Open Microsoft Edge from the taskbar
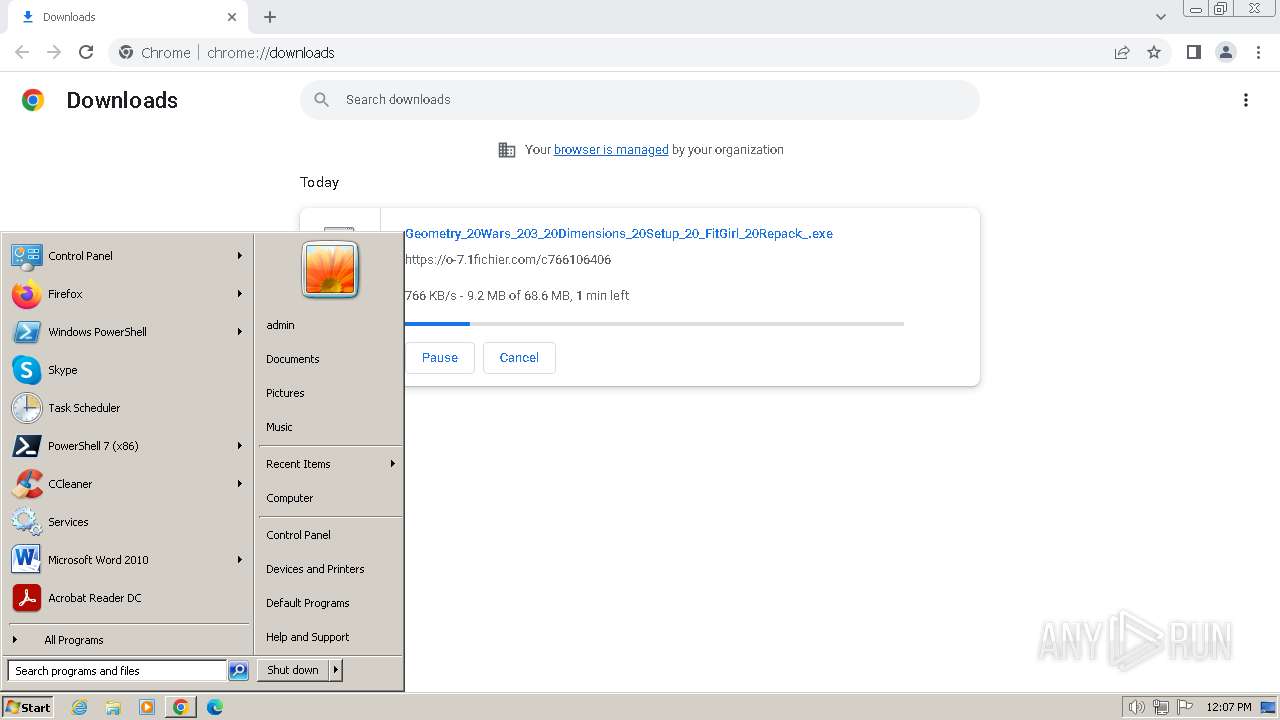 (x=214, y=707)
